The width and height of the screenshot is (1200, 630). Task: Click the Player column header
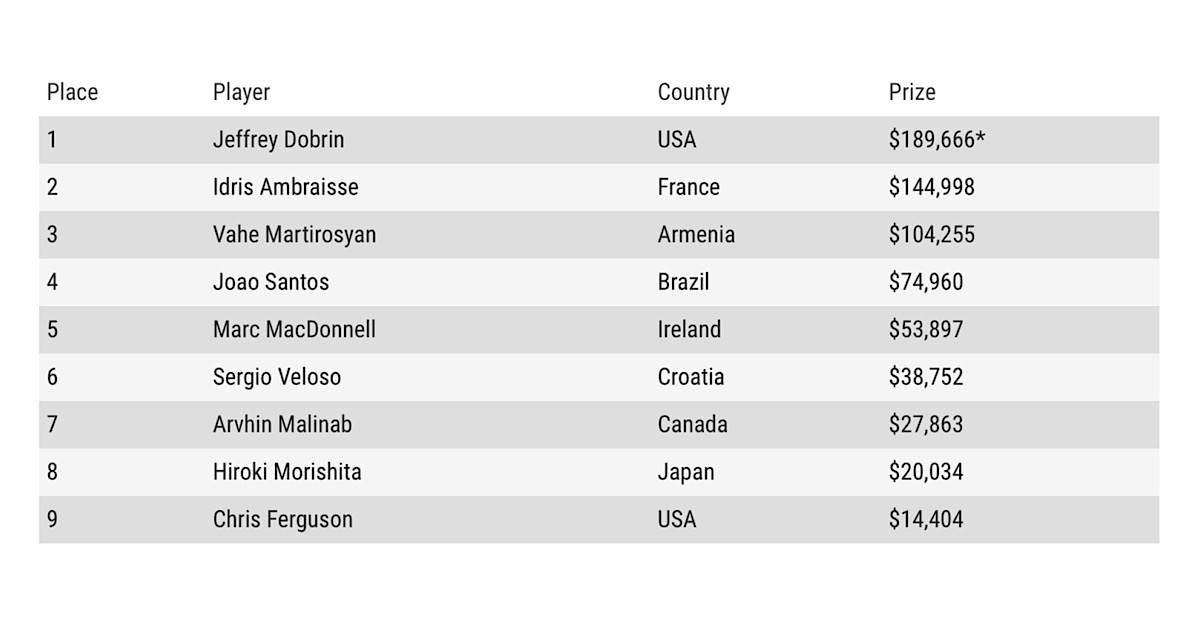click(x=241, y=93)
